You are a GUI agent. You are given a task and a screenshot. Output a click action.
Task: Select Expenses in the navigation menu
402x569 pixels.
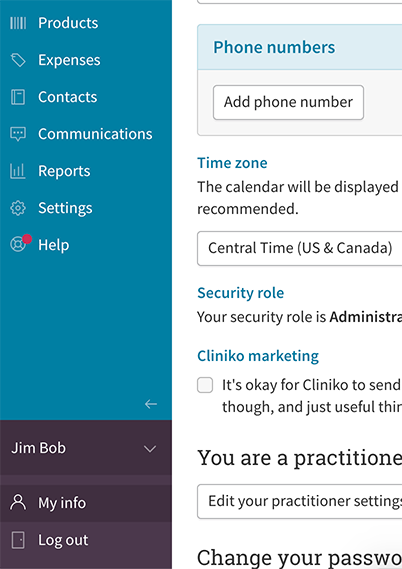click(69, 60)
